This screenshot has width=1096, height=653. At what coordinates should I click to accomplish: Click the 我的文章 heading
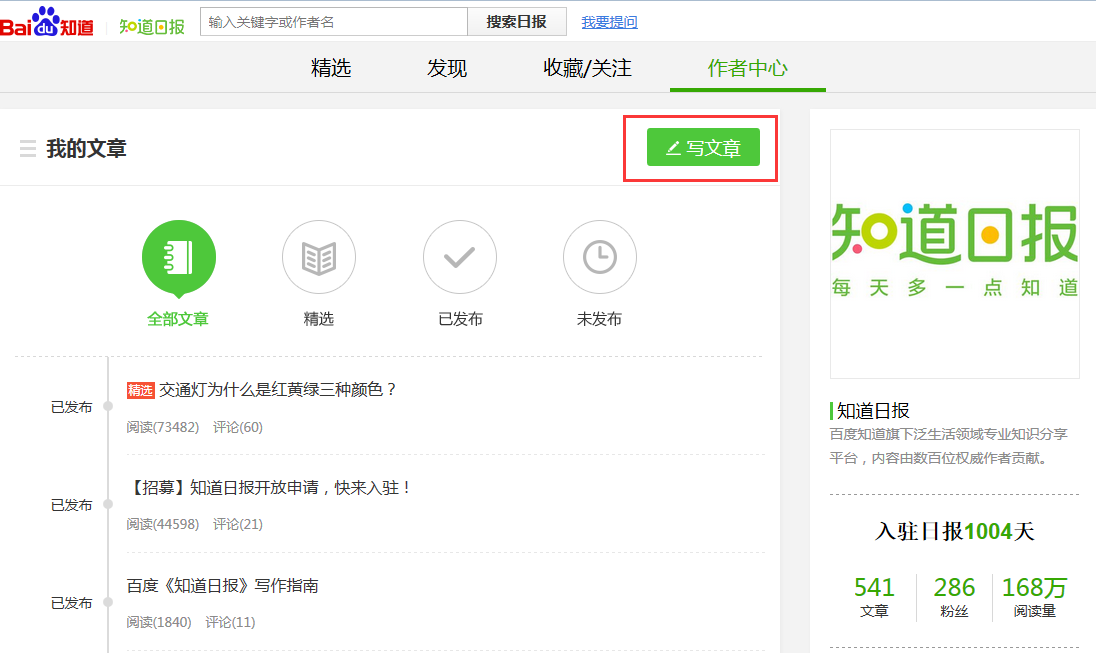(x=87, y=149)
